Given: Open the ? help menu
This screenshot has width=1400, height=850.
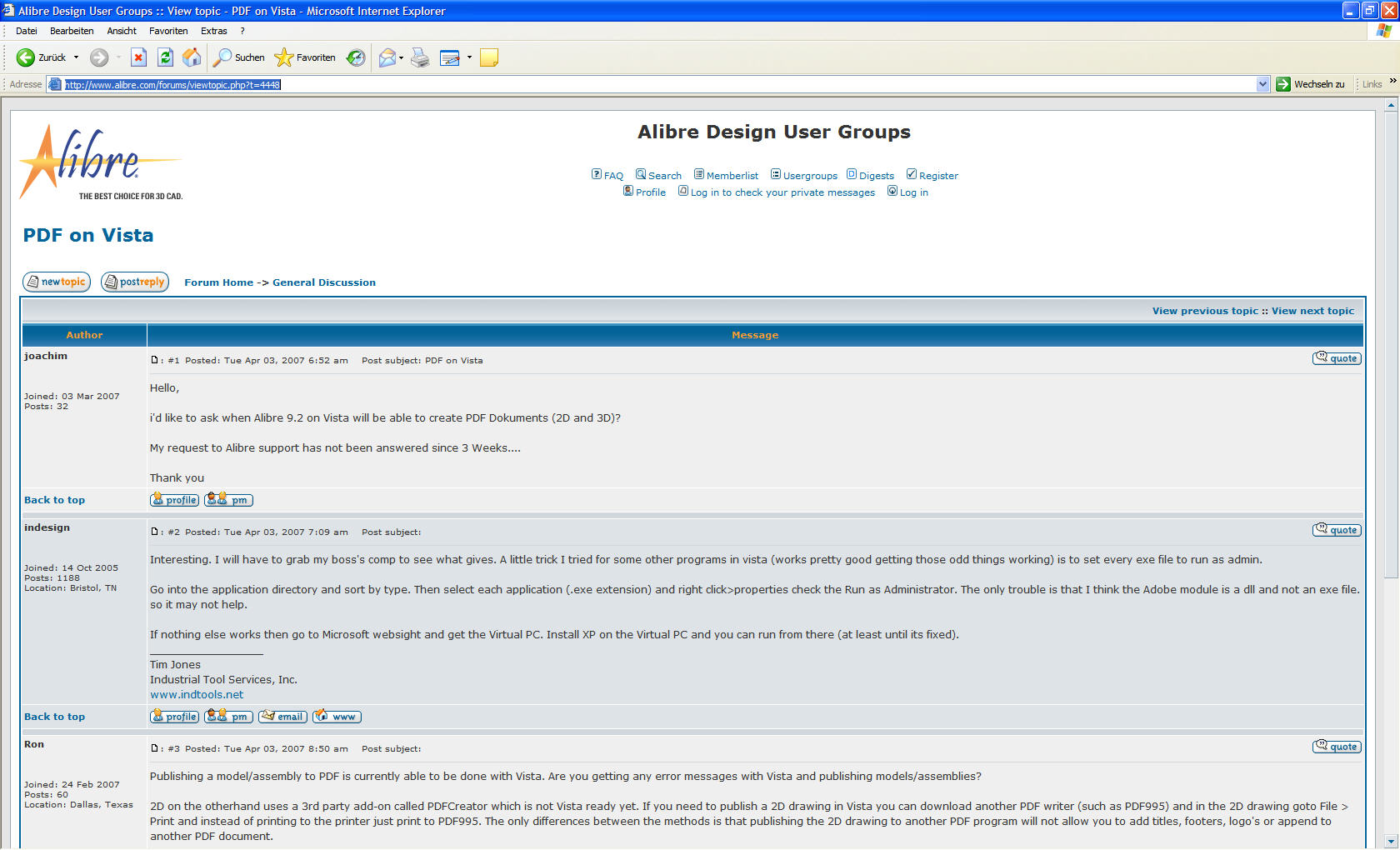Looking at the screenshot, I should (242, 31).
